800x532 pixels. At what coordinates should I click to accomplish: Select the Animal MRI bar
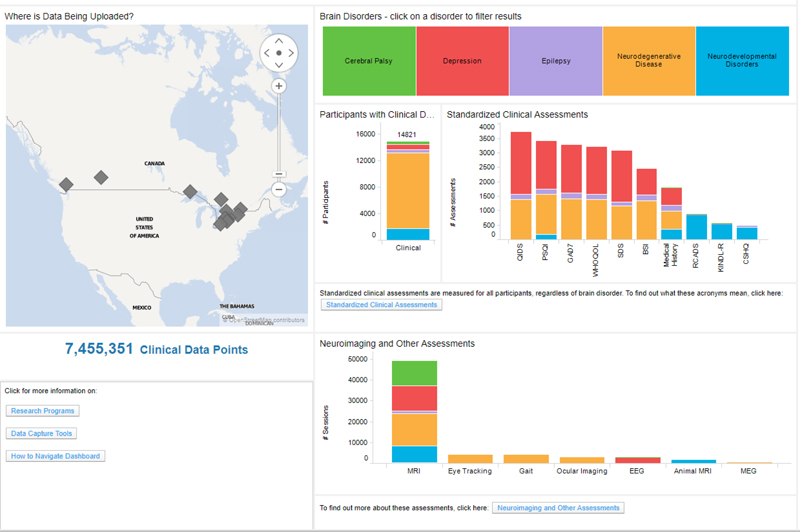tap(693, 461)
